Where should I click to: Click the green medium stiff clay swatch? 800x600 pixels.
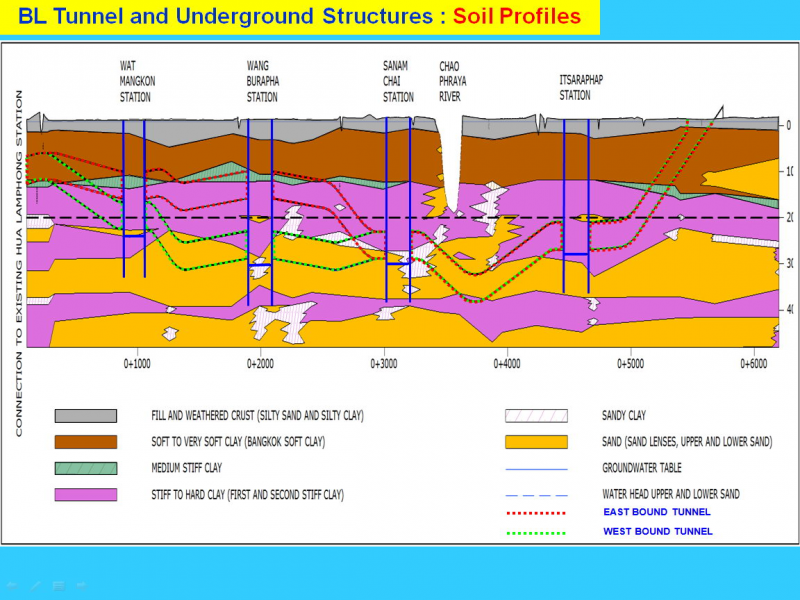pyautogui.click(x=85, y=467)
